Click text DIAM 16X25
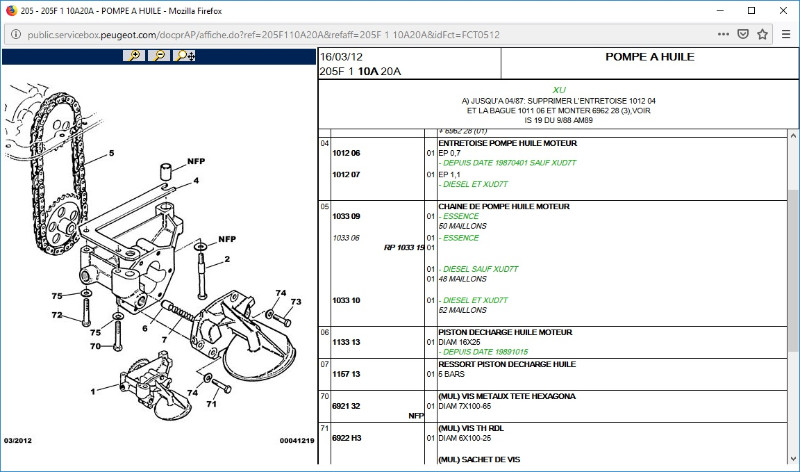The width and height of the screenshot is (800, 472). click(x=459, y=342)
